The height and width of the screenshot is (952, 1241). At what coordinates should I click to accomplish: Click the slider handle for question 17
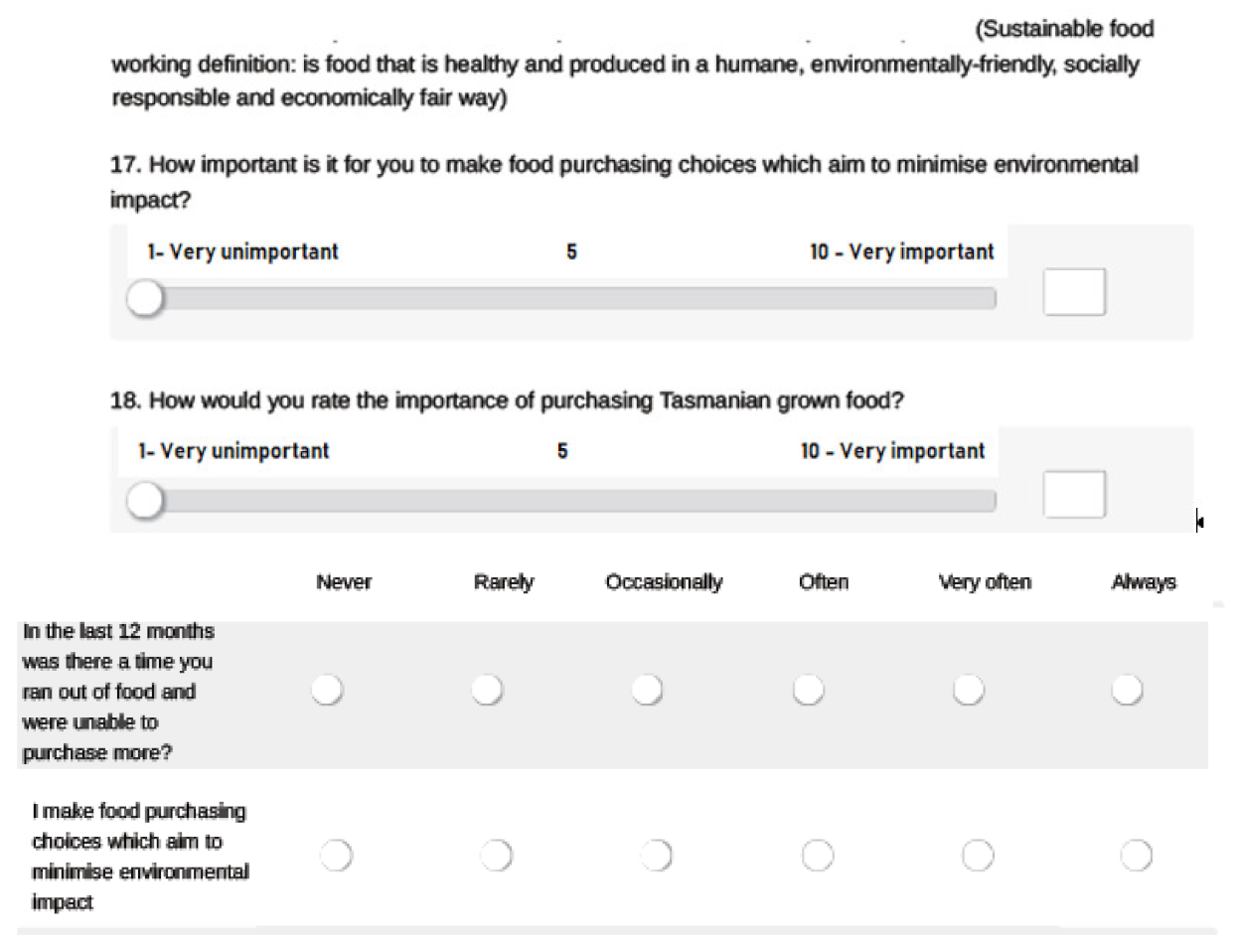[144, 296]
